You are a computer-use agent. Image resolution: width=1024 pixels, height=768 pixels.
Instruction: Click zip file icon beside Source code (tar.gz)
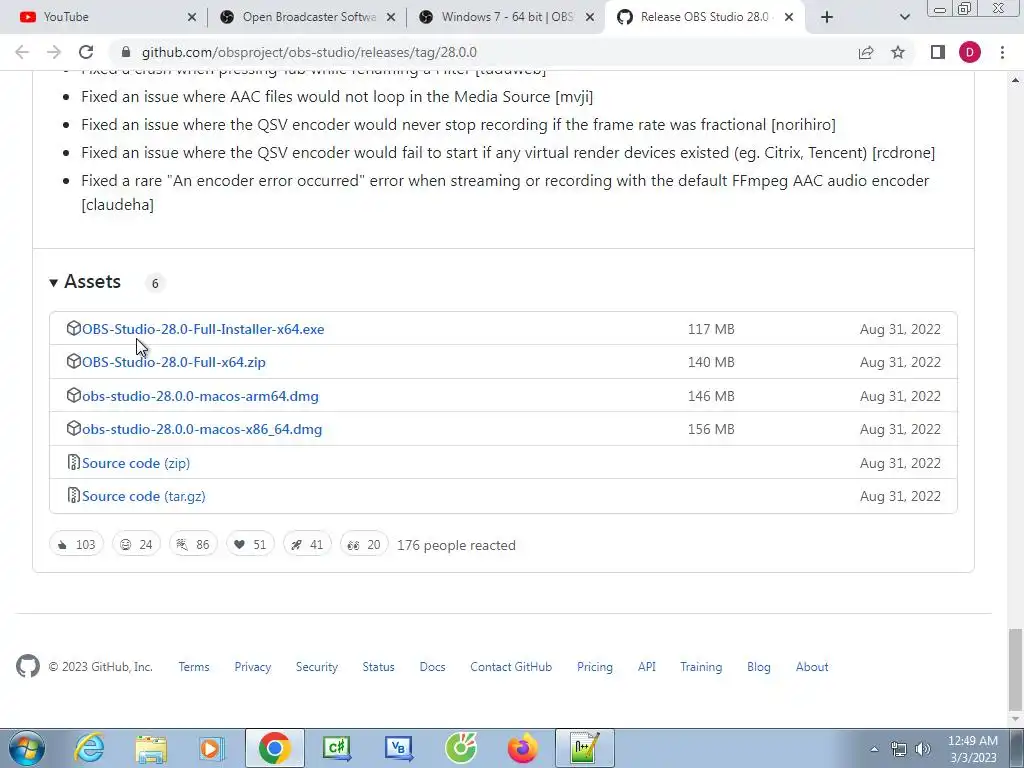click(74, 496)
